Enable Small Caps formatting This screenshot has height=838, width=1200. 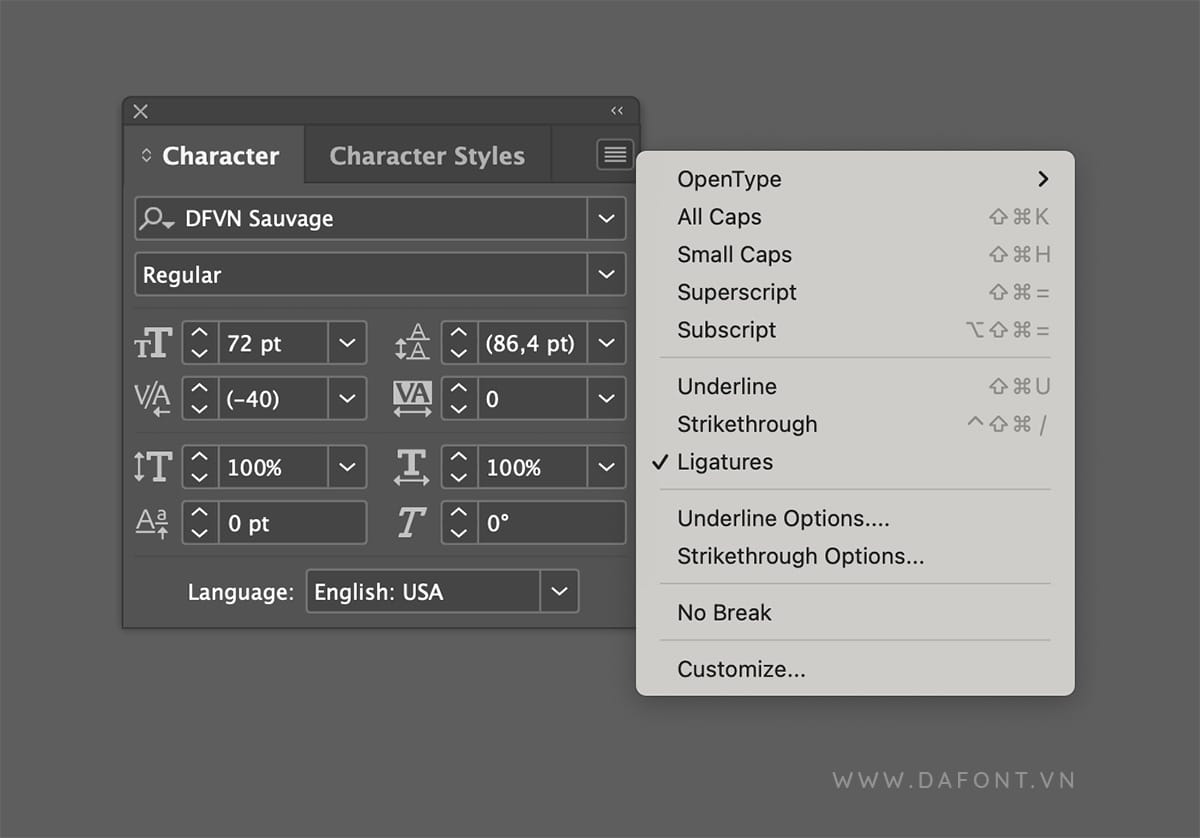pos(734,254)
